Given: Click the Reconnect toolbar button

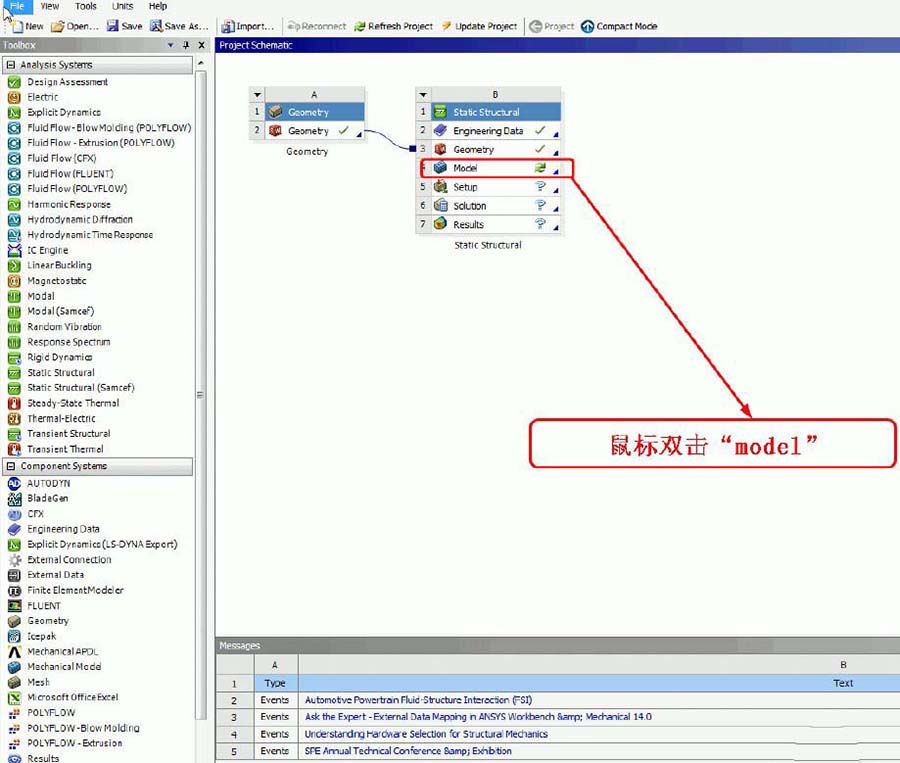Looking at the screenshot, I should [317, 26].
